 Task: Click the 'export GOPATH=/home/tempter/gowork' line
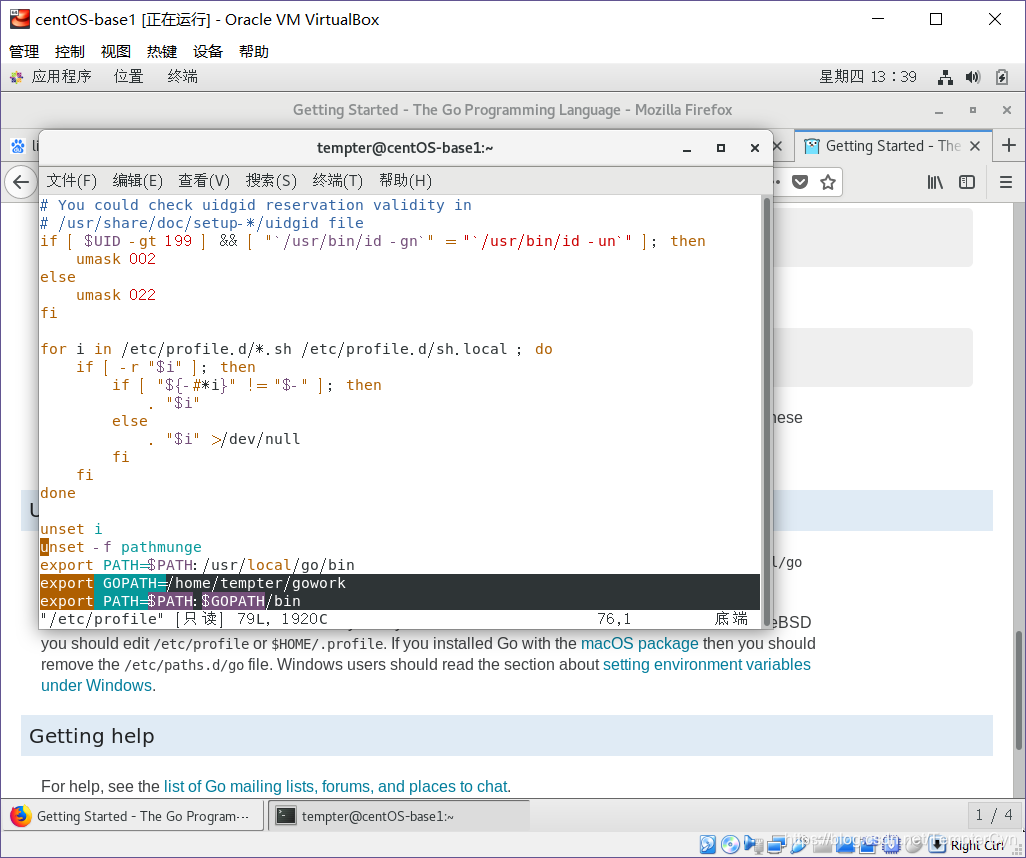(x=400, y=583)
